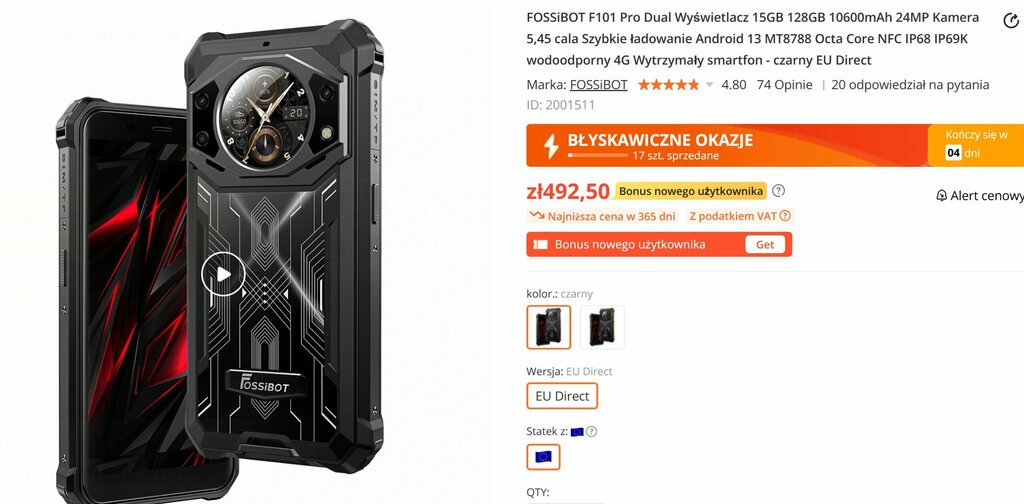
Task: Select the black color variant thumbnail
Action: 549,327
